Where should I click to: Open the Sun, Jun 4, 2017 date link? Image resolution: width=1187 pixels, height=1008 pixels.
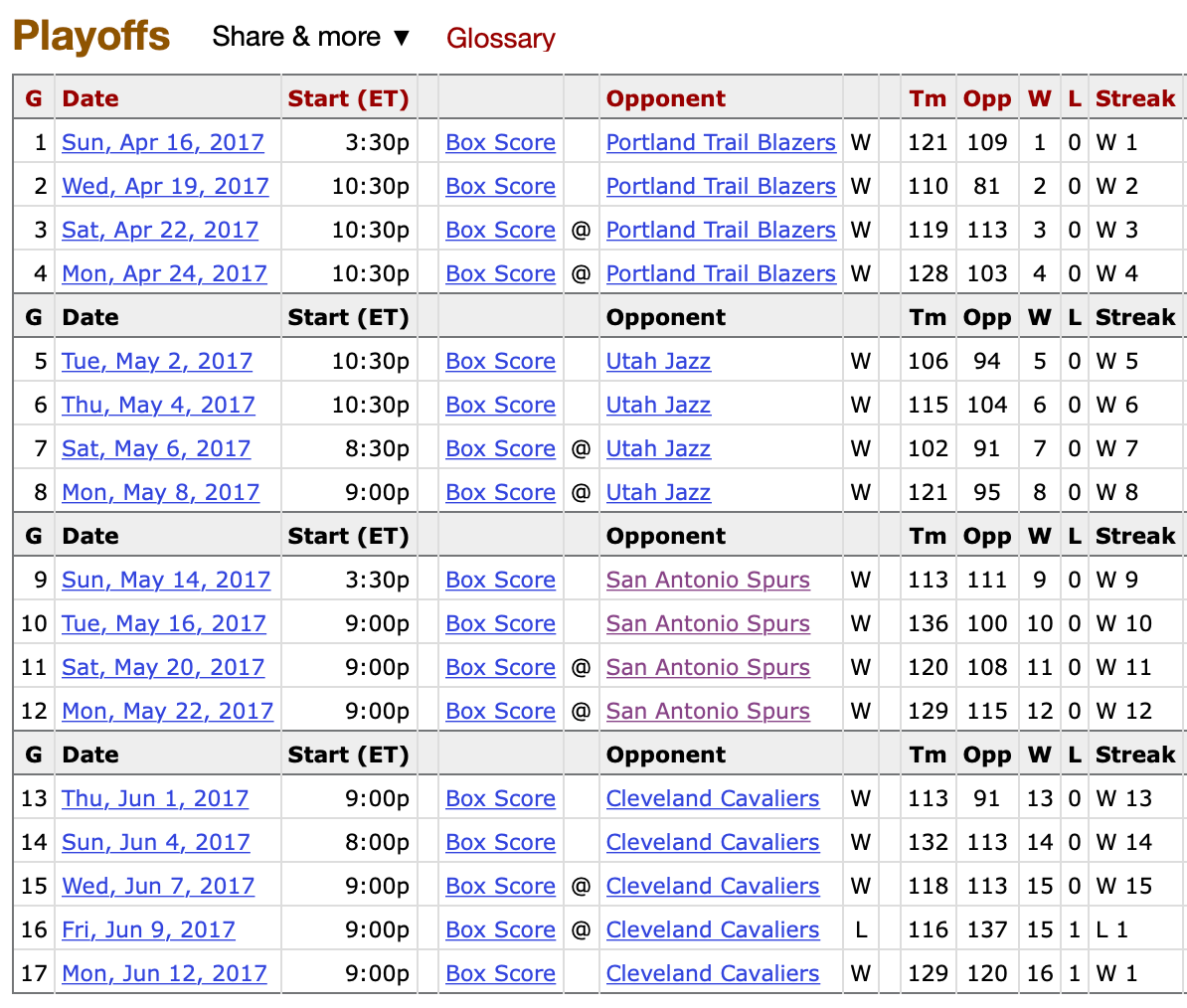155,842
